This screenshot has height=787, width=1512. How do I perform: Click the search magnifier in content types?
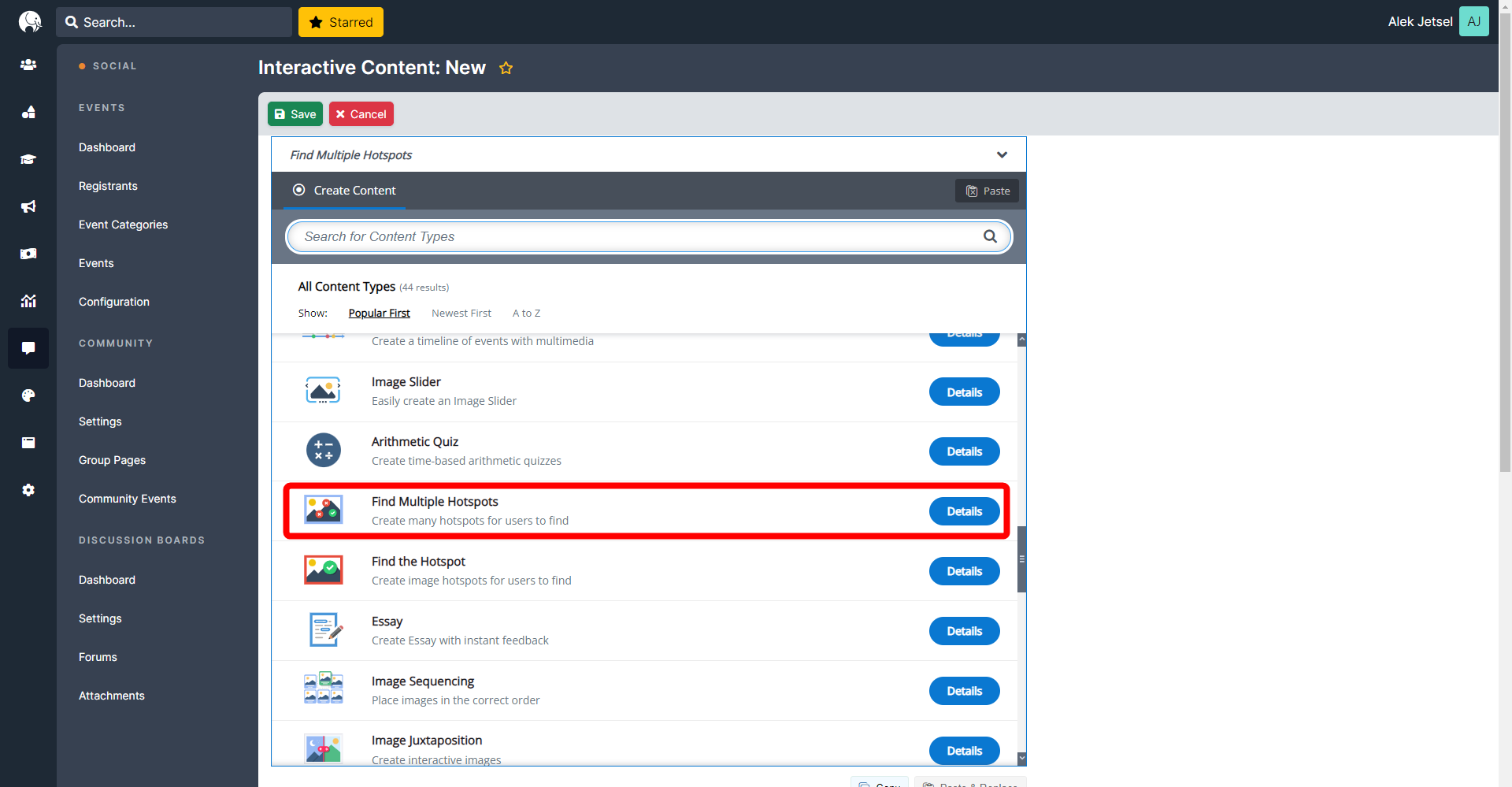point(990,236)
